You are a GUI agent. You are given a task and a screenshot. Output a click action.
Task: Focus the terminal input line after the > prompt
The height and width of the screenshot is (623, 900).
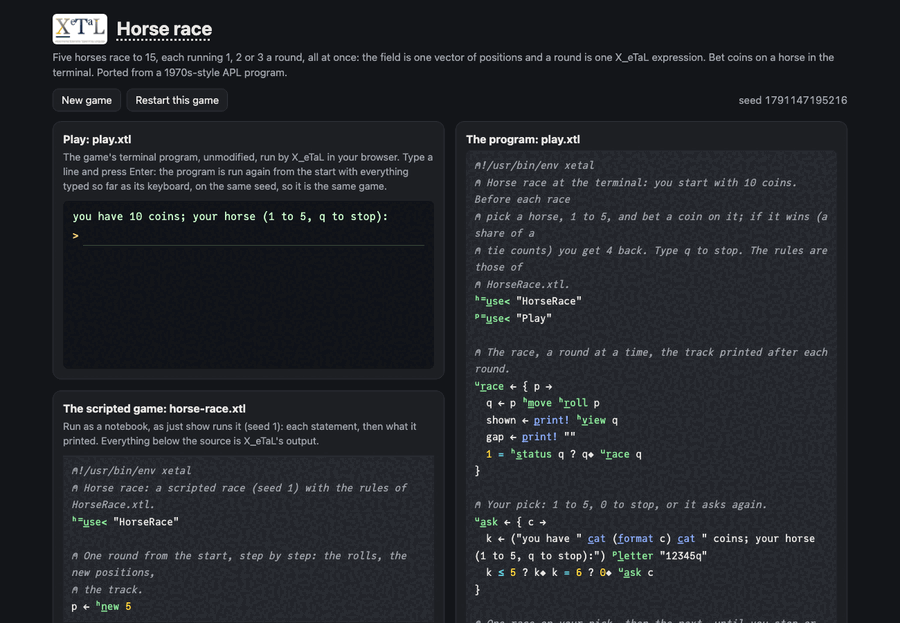coord(253,235)
